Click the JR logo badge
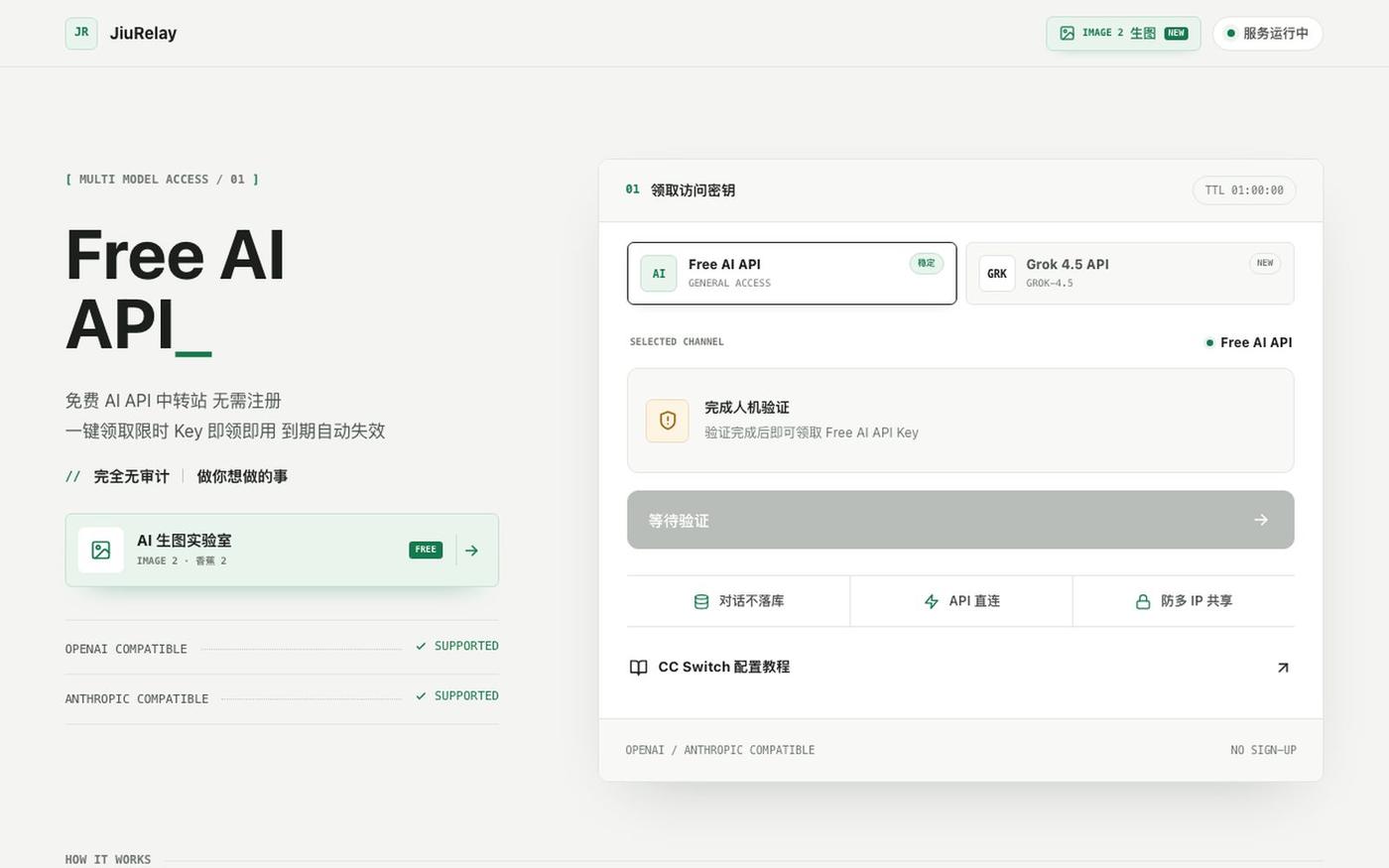The image size is (1389, 868). point(81,33)
